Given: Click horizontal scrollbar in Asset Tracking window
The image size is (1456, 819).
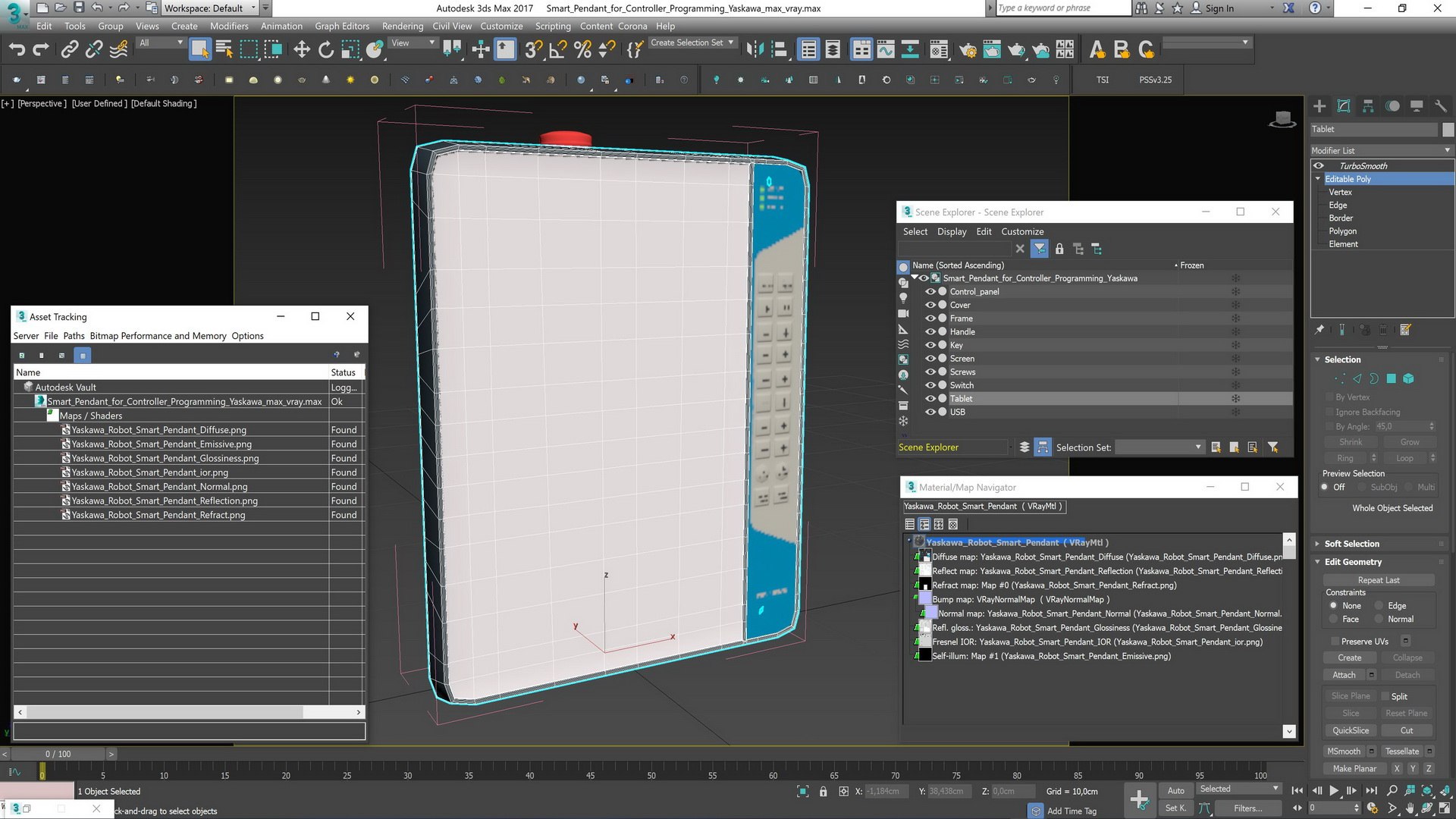Looking at the screenshot, I should click(189, 712).
